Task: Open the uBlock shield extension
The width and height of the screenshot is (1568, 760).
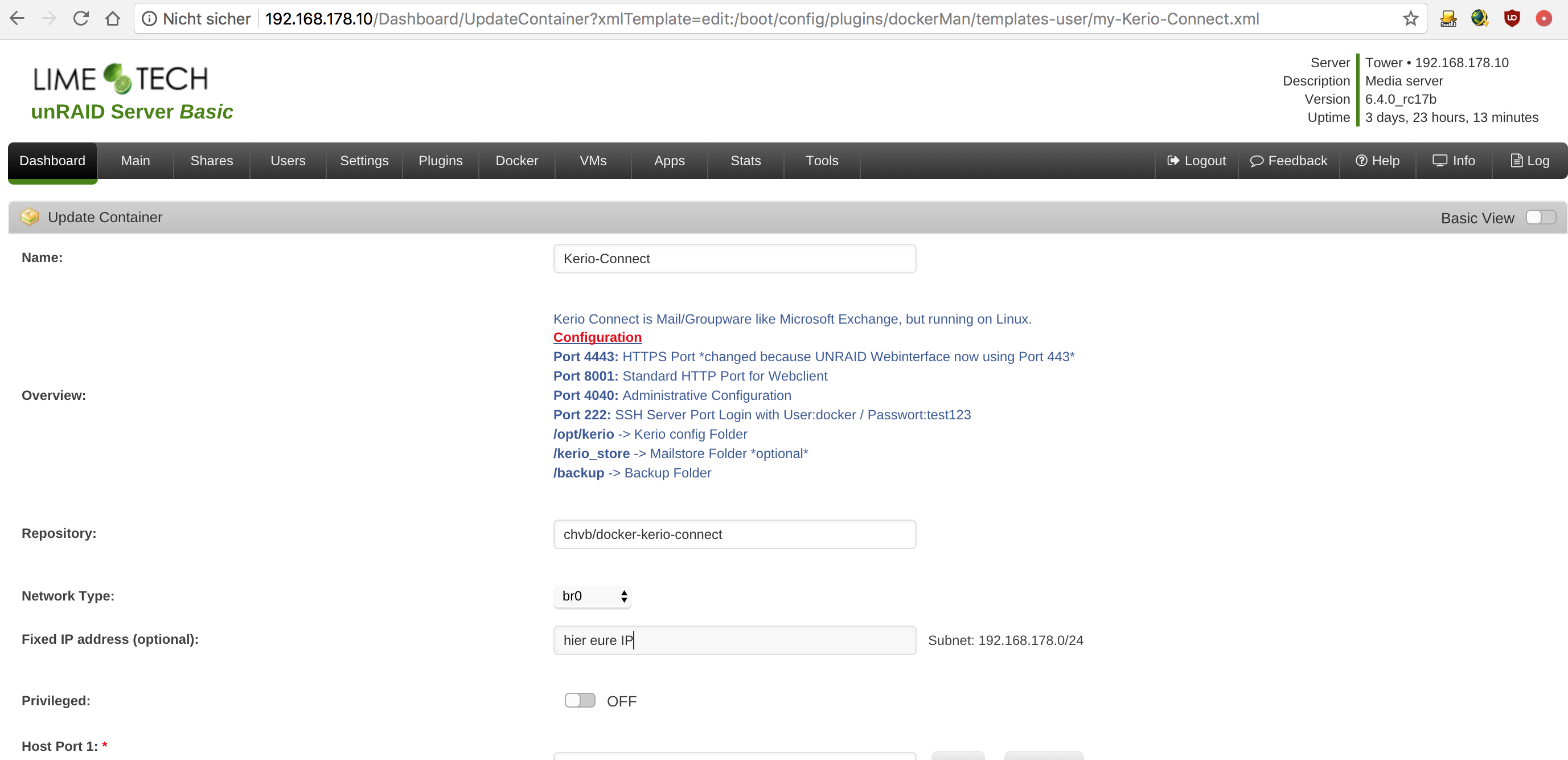Action: click(x=1512, y=19)
